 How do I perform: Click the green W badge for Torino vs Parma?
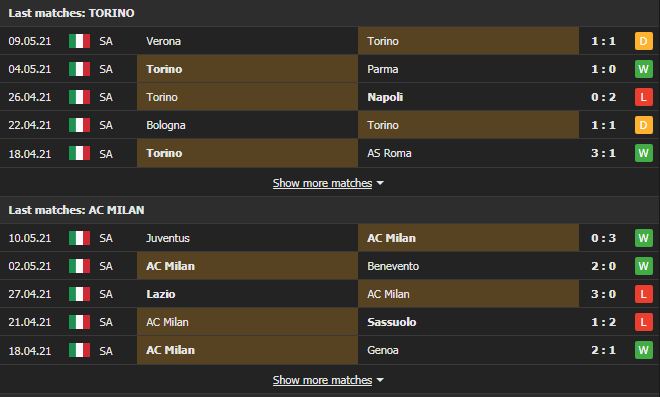pyautogui.click(x=644, y=69)
